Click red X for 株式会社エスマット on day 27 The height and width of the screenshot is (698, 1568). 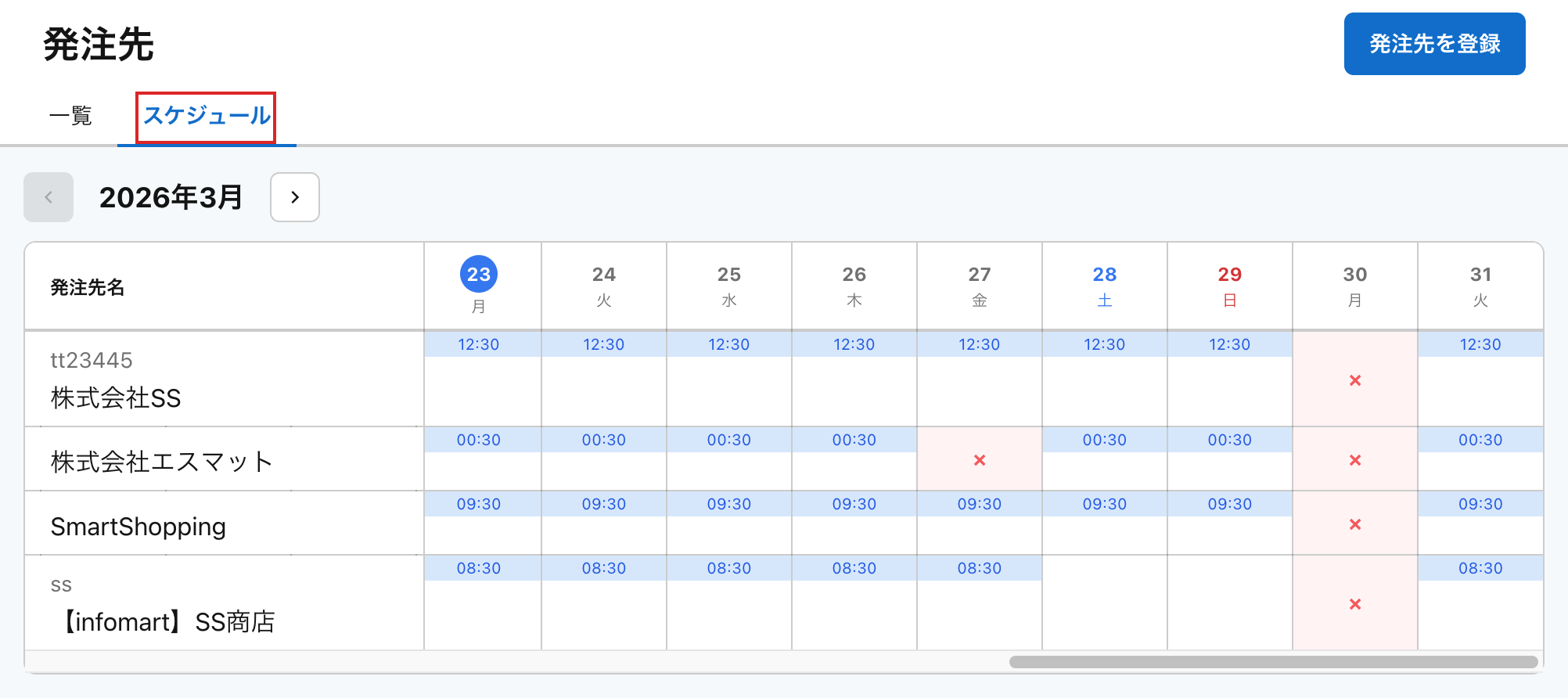pyautogui.click(x=980, y=460)
